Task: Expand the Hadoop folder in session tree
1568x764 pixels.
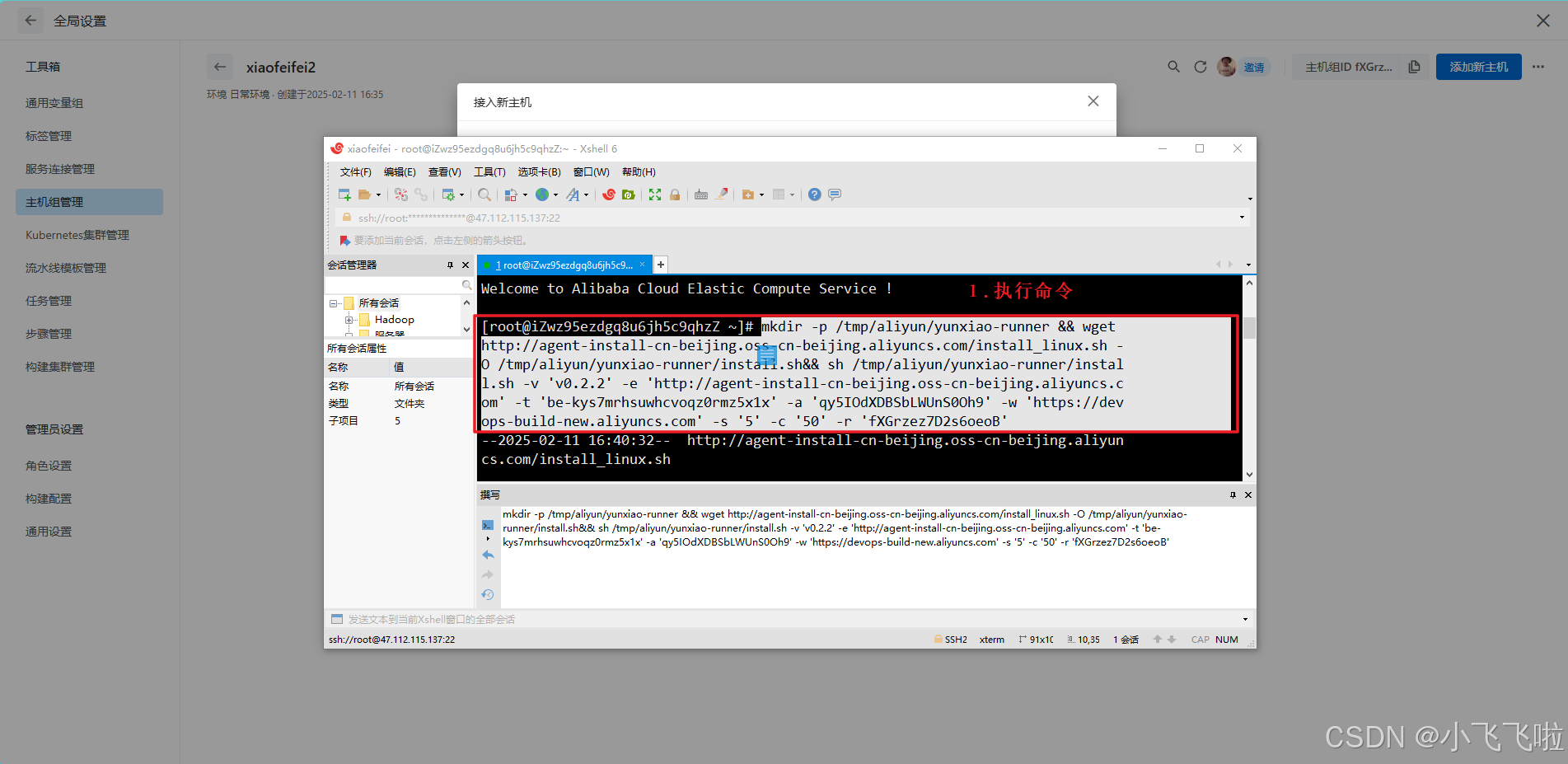Action: (349, 320)
